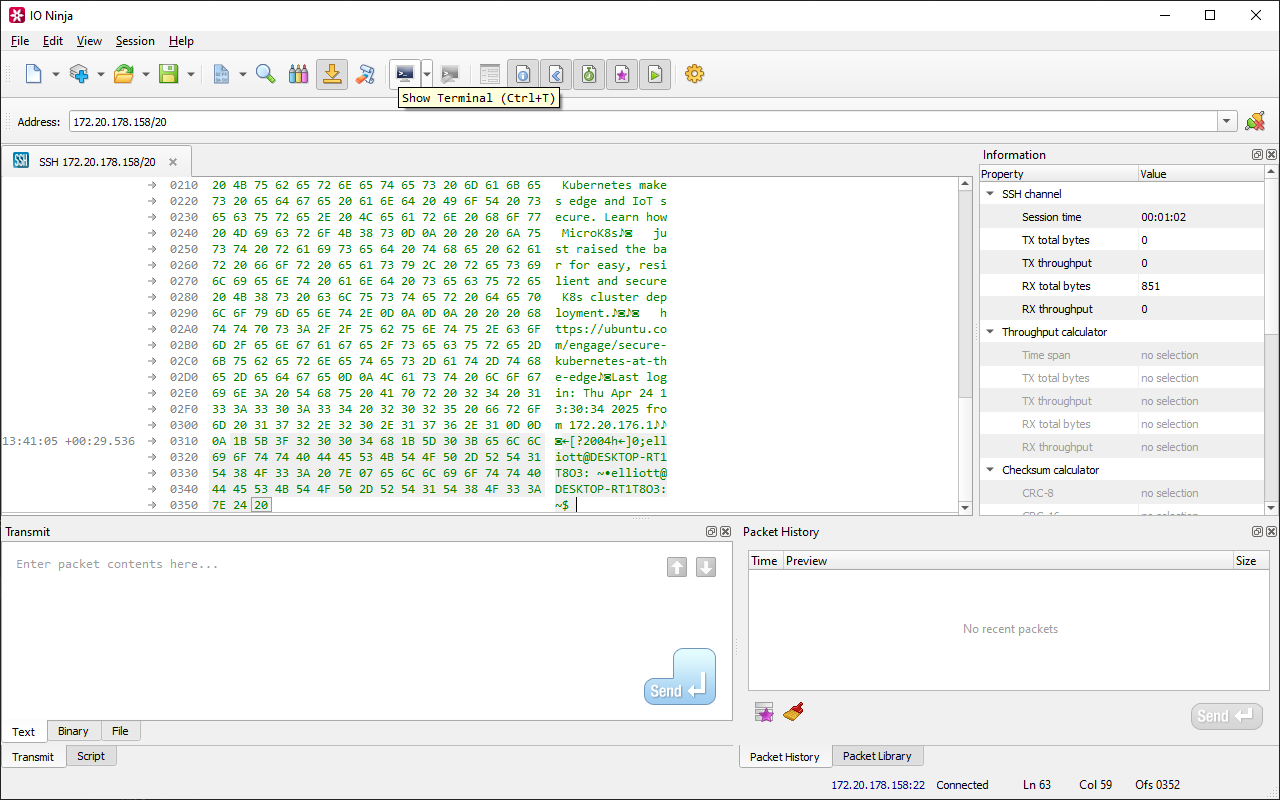Viewport: 1280px width, 800px height.
Task: Click the Preview column header
Action: coord(1008,561)
